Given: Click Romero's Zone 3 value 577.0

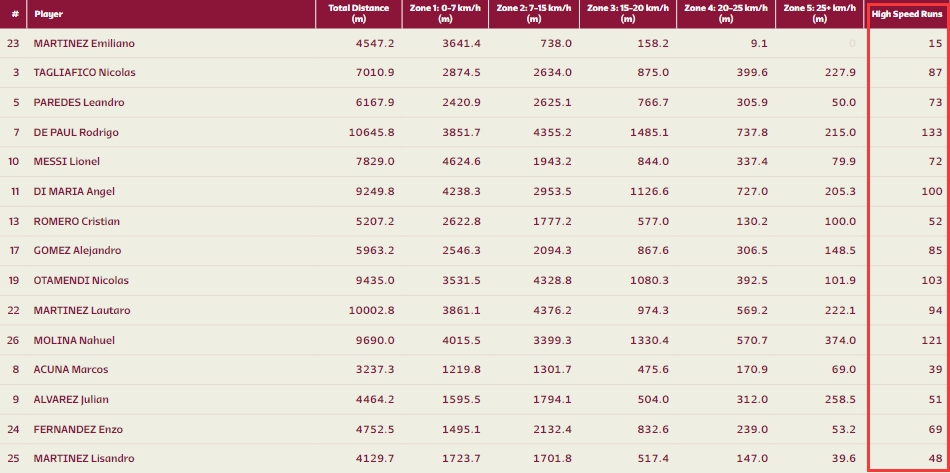Looking at the screenshot, I should pyautogui.click(x=653, y=221).
